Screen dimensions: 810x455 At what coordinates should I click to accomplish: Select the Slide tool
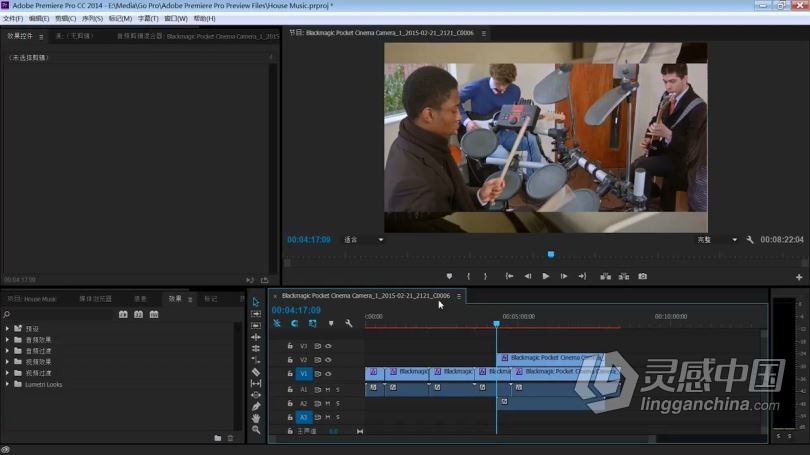tap(256, 395)
